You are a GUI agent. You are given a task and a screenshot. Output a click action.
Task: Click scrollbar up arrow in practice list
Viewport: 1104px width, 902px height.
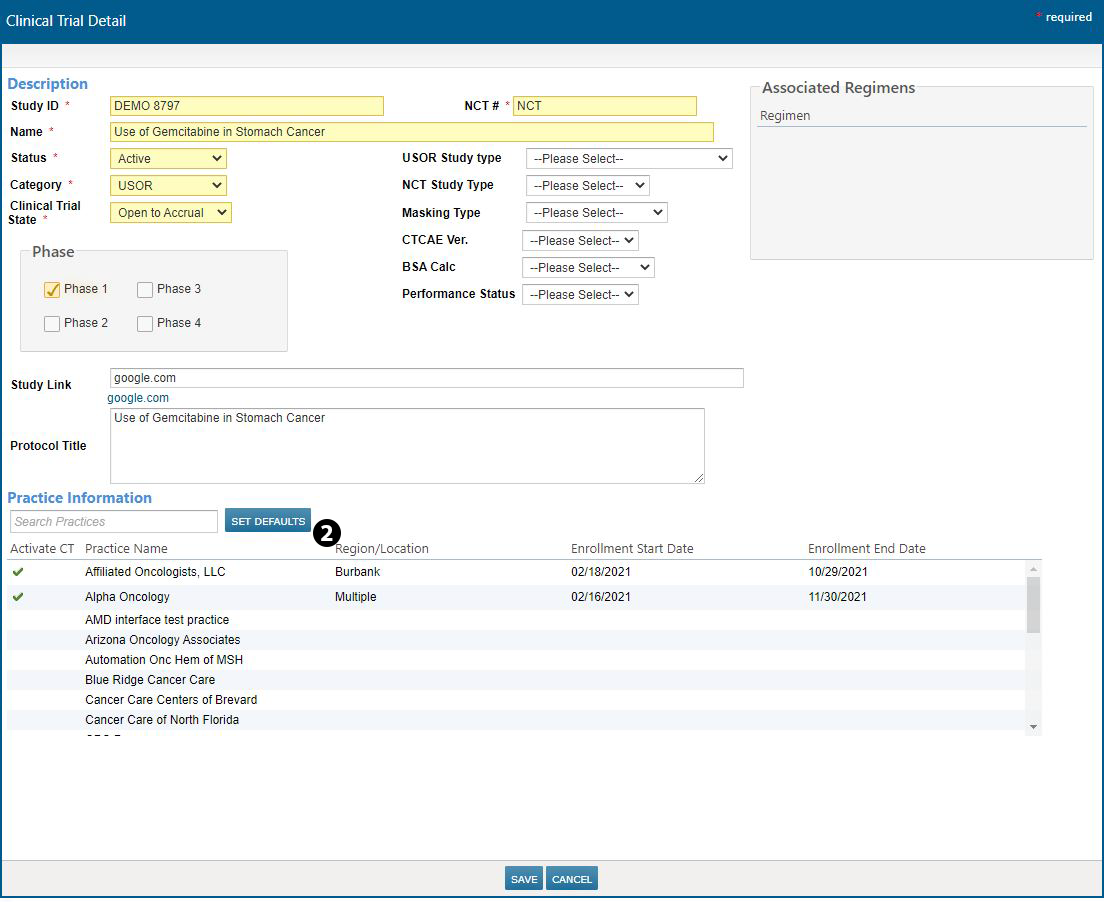click(1033, 569)
